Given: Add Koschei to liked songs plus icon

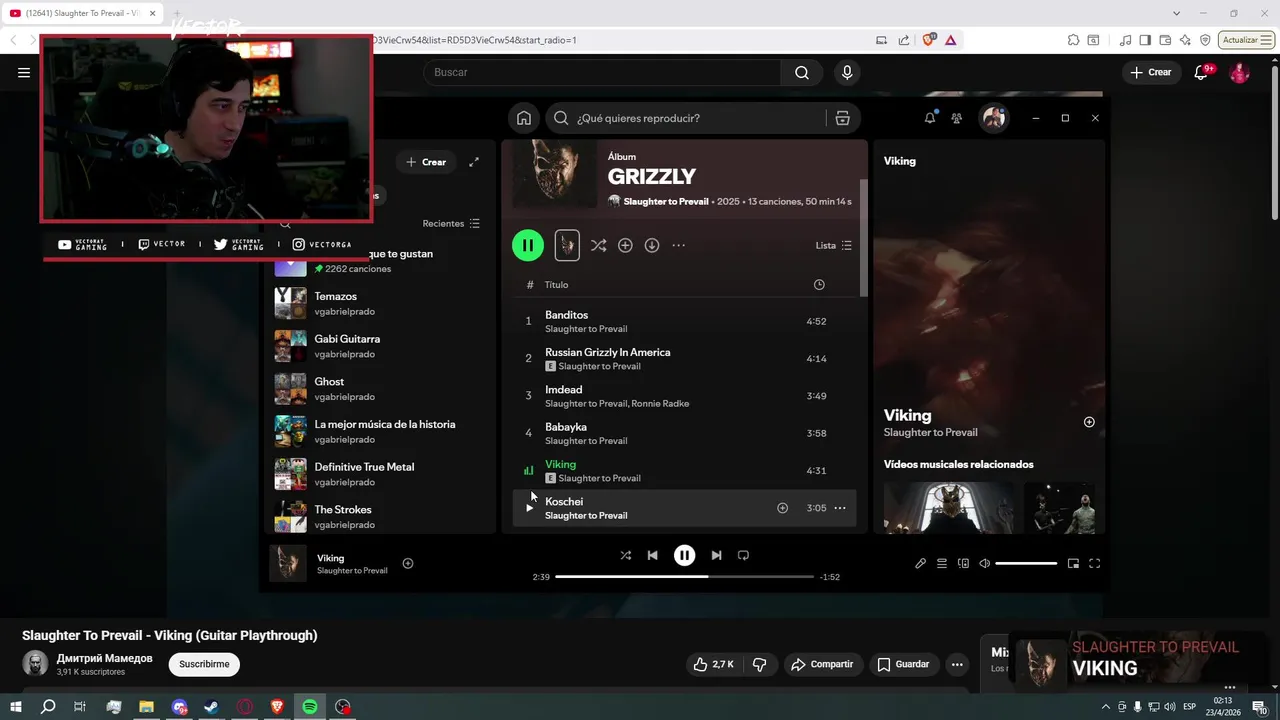Looking at the screenshot, I should click(783, 508).
